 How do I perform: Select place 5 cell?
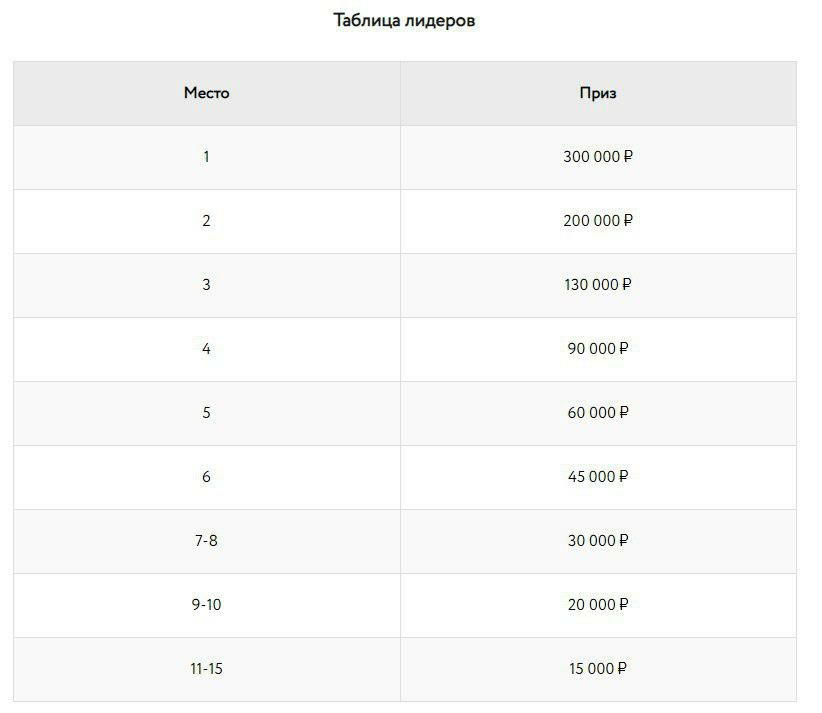pyautogui.click(x=207, y=413)
